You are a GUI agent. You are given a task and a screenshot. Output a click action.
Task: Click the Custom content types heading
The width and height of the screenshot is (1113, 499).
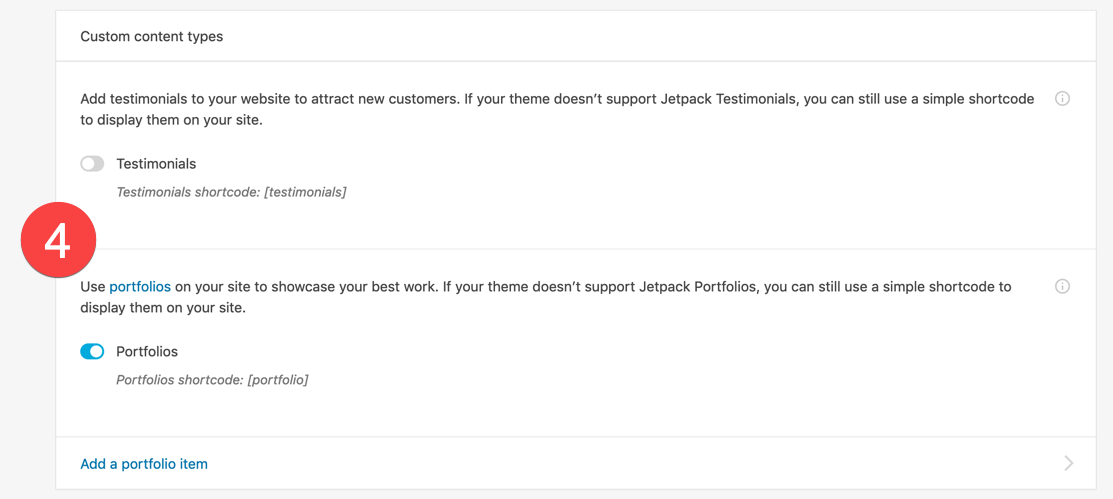[152, 37]
